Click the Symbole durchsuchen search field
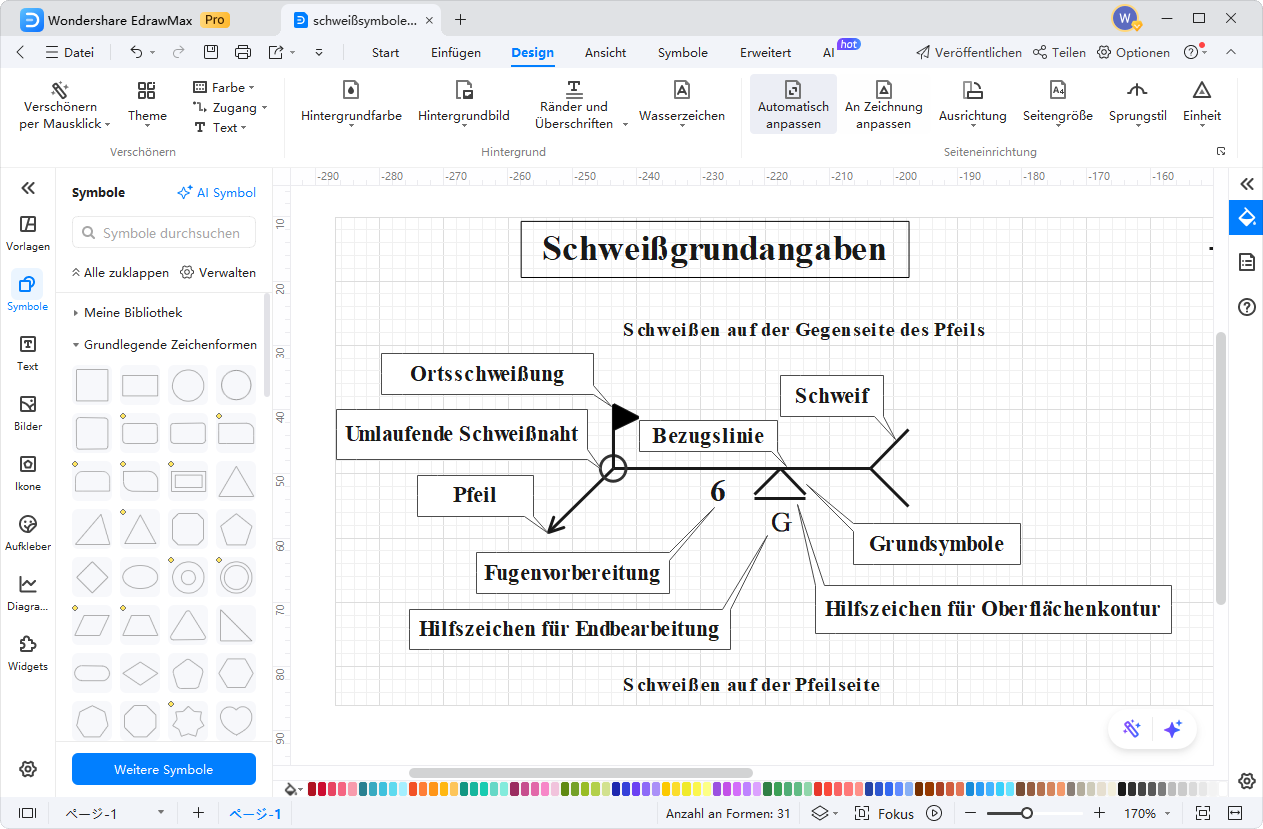This screenshot has width=1263, height=829. pos(164,233)
